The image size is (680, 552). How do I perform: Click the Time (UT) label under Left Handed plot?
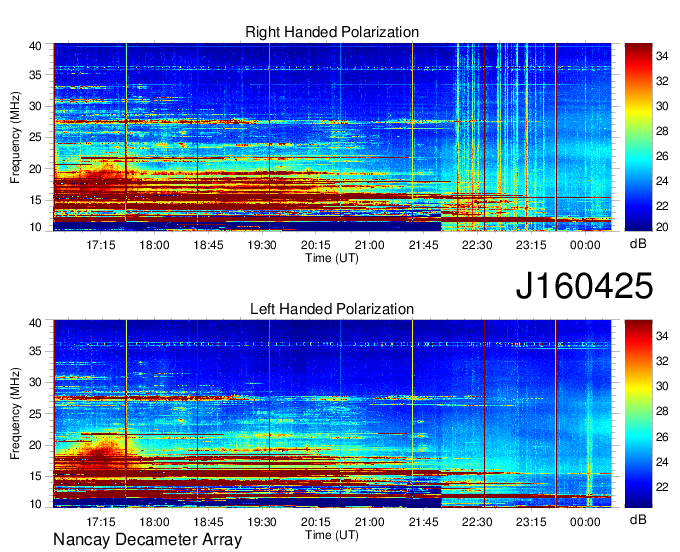pos(332,535)
